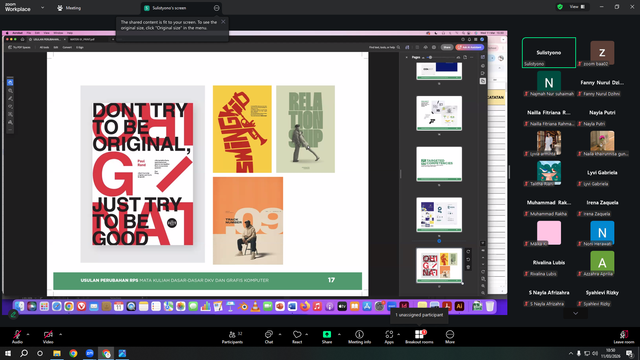Click Ask AI Assistant button in Acrobat

pos(470,47)
